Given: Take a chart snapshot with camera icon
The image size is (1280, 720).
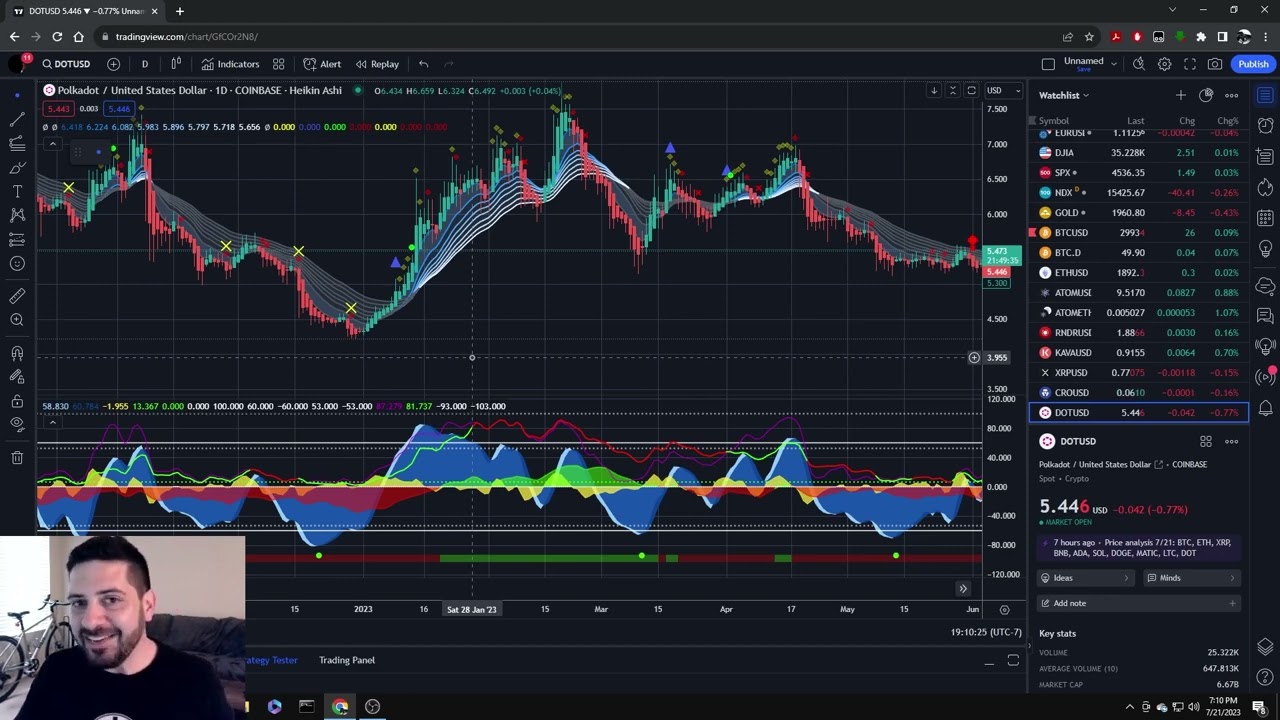Looking at the screenshot, I should tap(1215, 64).
